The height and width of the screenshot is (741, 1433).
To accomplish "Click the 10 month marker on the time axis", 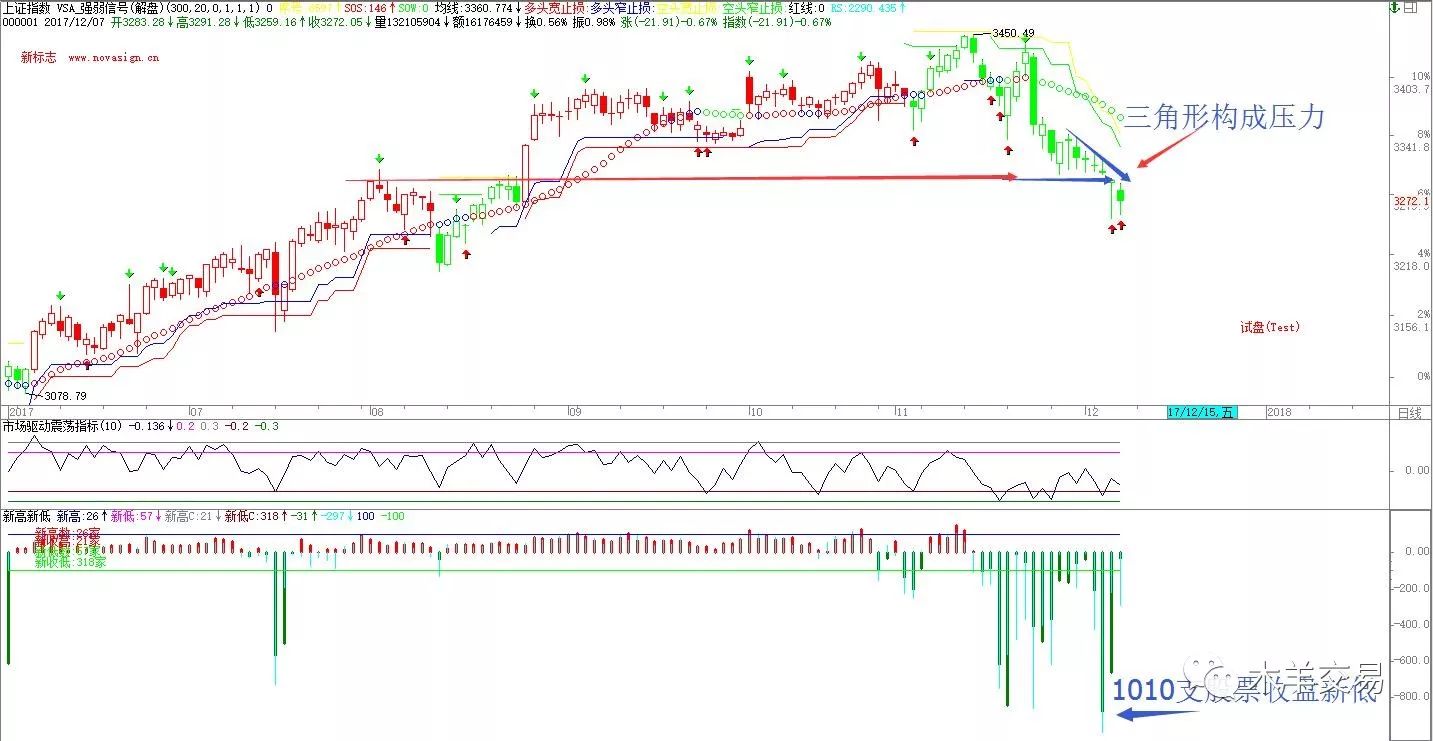I will tap(756, 412).
